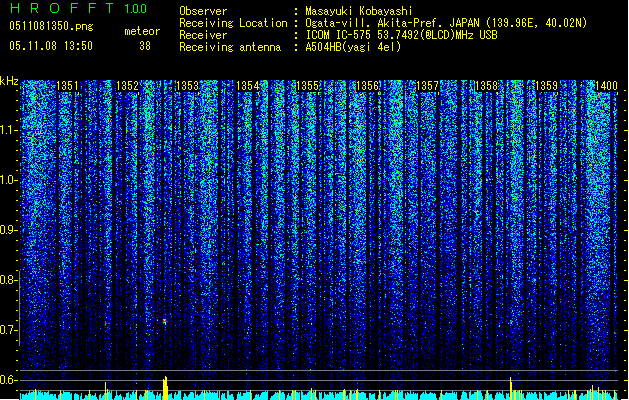Screen dimensions: 629x400
Task: Click the 1400 time marker
Action: [x=606, y=86]
